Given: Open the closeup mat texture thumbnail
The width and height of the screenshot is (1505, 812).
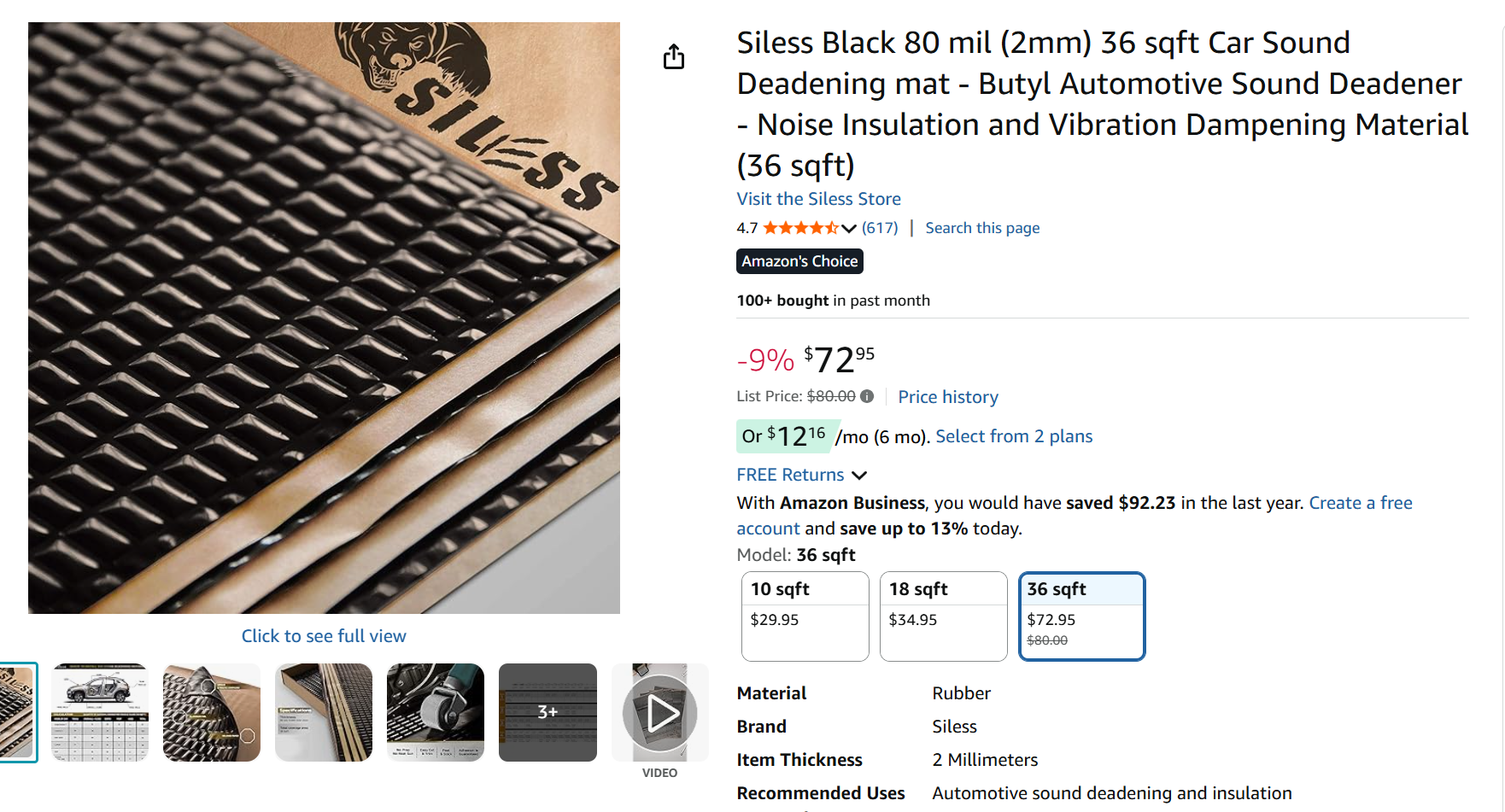Looking at the screenshot, I should 212,713.
